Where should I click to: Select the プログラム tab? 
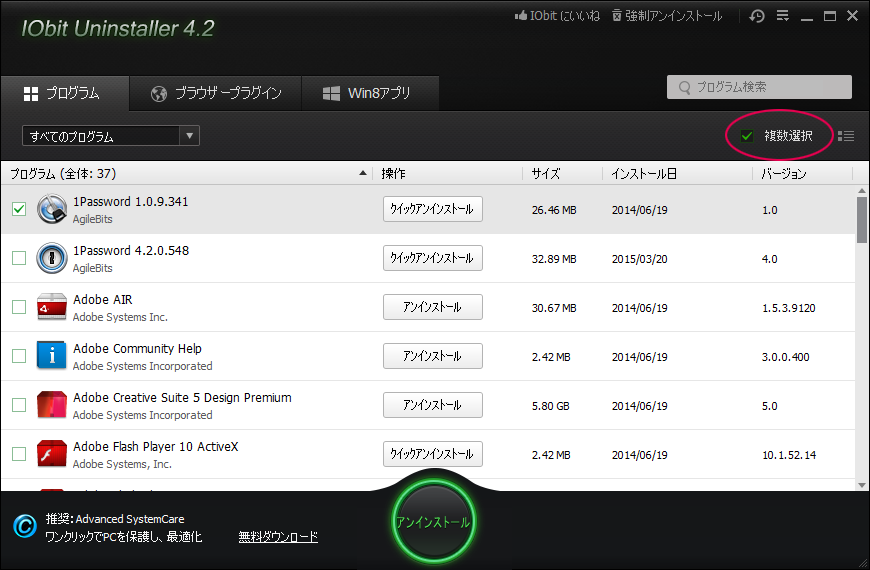[x=65, y=93]
